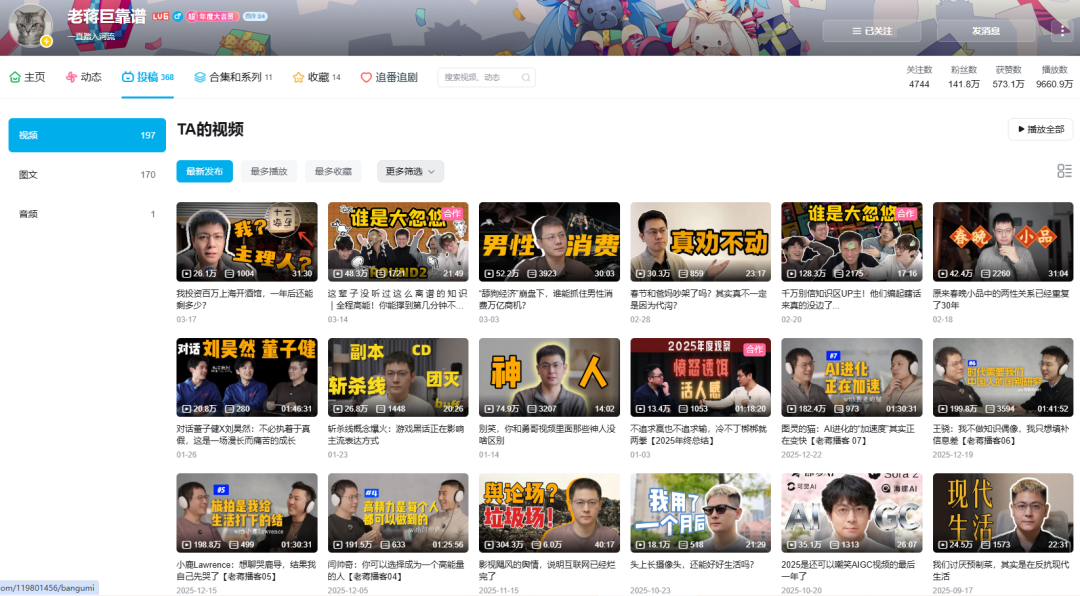Image resolution: width=1080 pixels, height=596 pixels.
Task: Open the 收藏 favorites tab
Action: (x=316, y=77)
